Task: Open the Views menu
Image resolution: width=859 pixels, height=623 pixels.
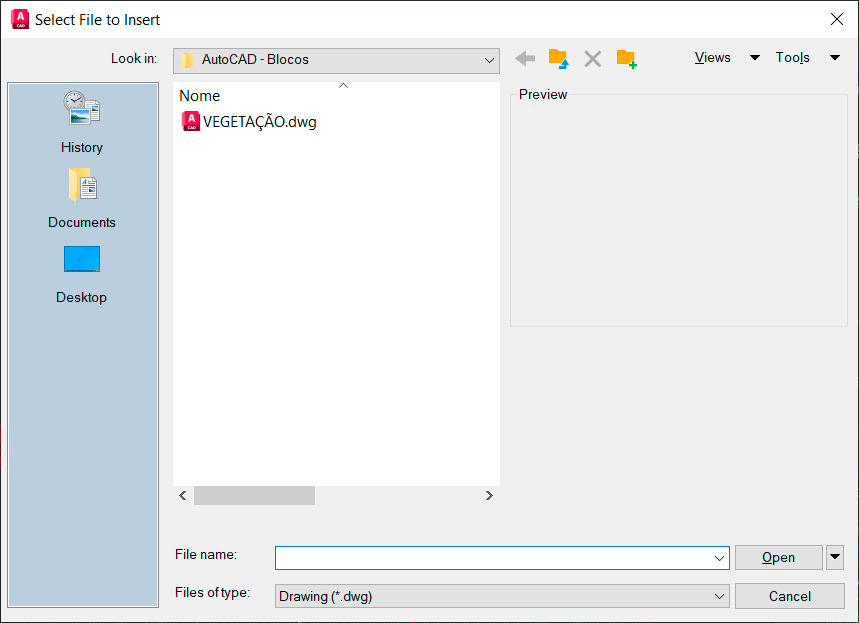Action: click(713, 58)
